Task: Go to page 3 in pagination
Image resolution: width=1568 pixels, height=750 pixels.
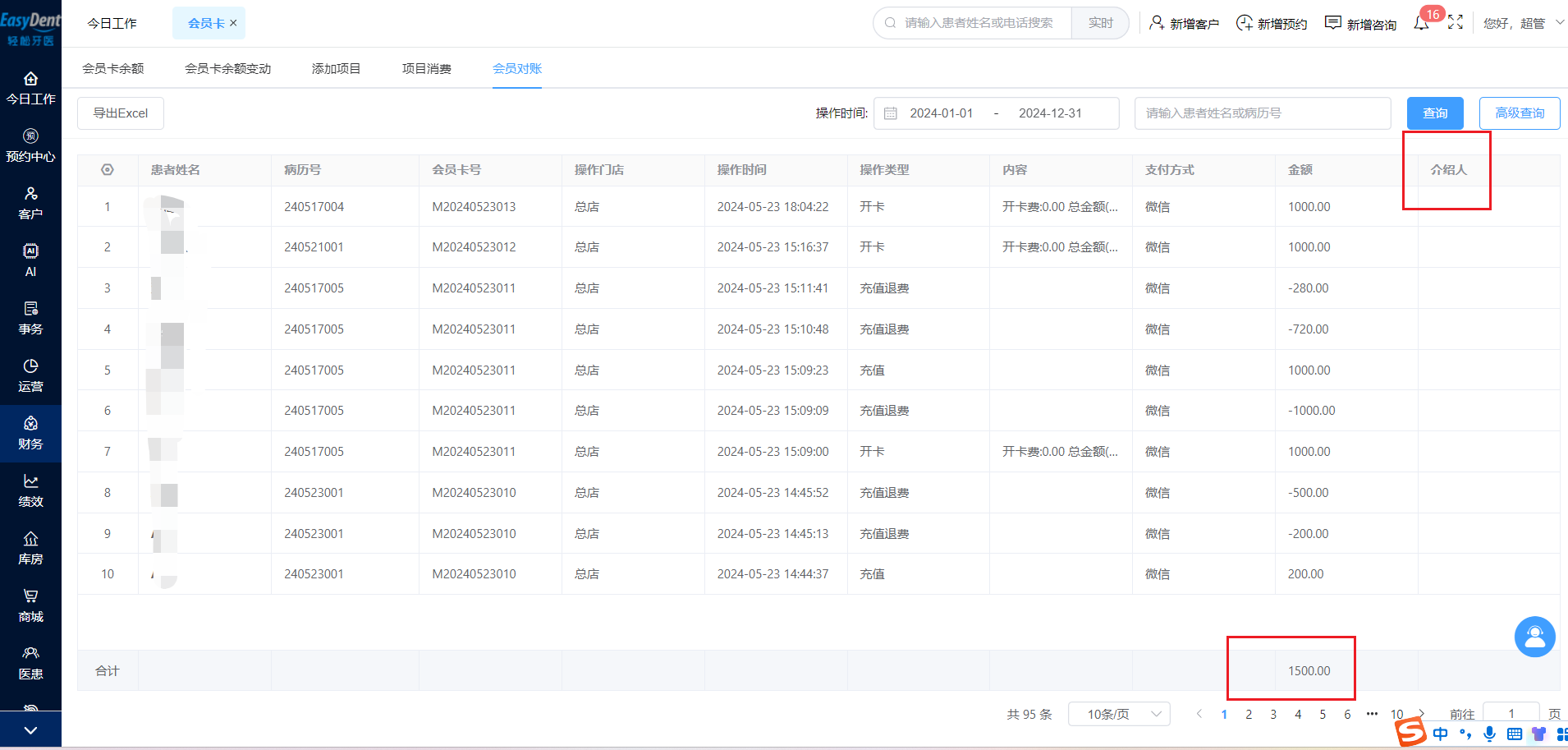Action: pyautogui.click(x=1273, y=715)
